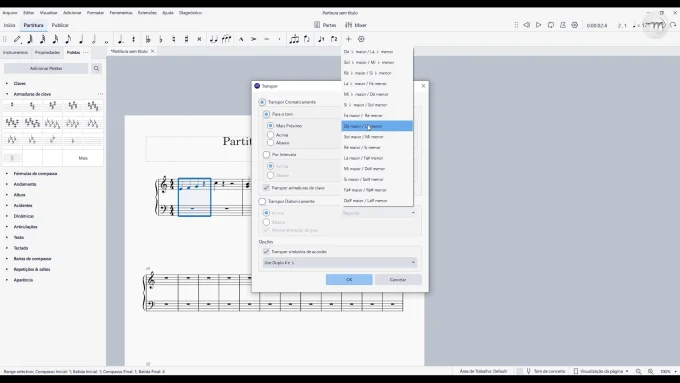Toggle the sharp accidental icon
The image size is (680, 383).
pos(186,39)
